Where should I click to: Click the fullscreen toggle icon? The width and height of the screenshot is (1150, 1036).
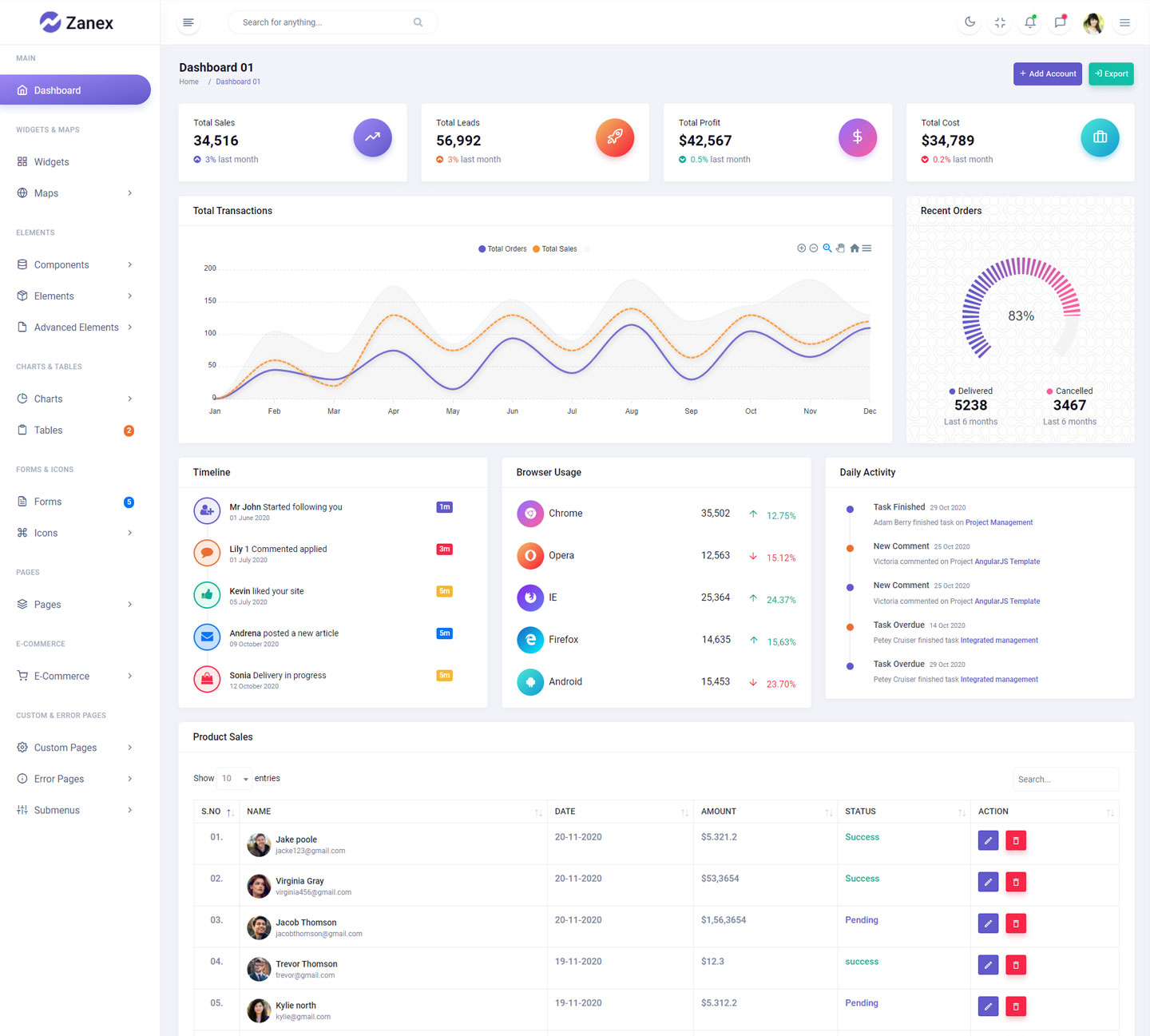click(x=1000, y=22)
